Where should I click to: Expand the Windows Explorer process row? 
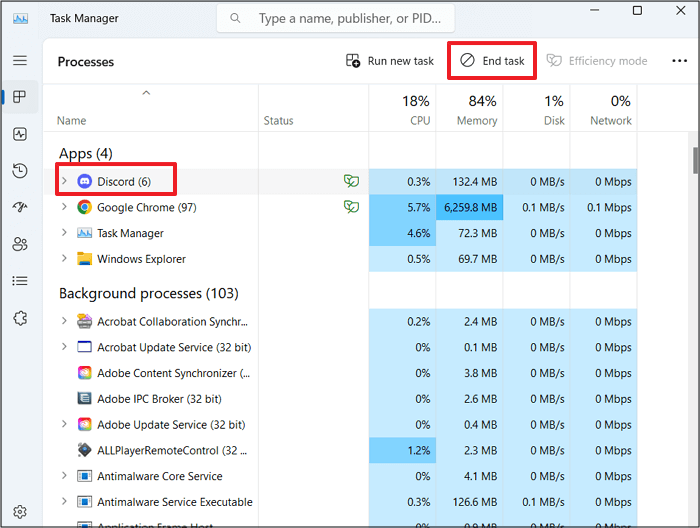tap(64, 258)
